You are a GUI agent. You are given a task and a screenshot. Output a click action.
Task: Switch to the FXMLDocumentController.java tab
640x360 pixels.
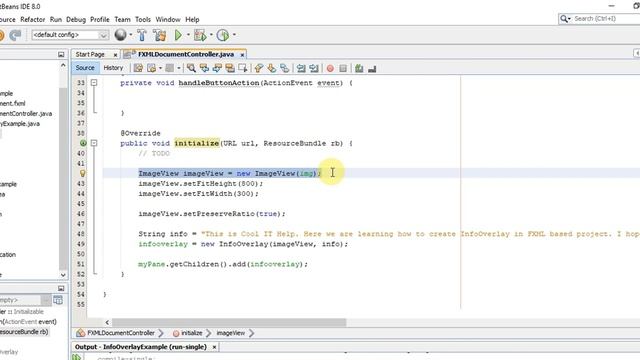pyautogui.click(x=186, y=54)
